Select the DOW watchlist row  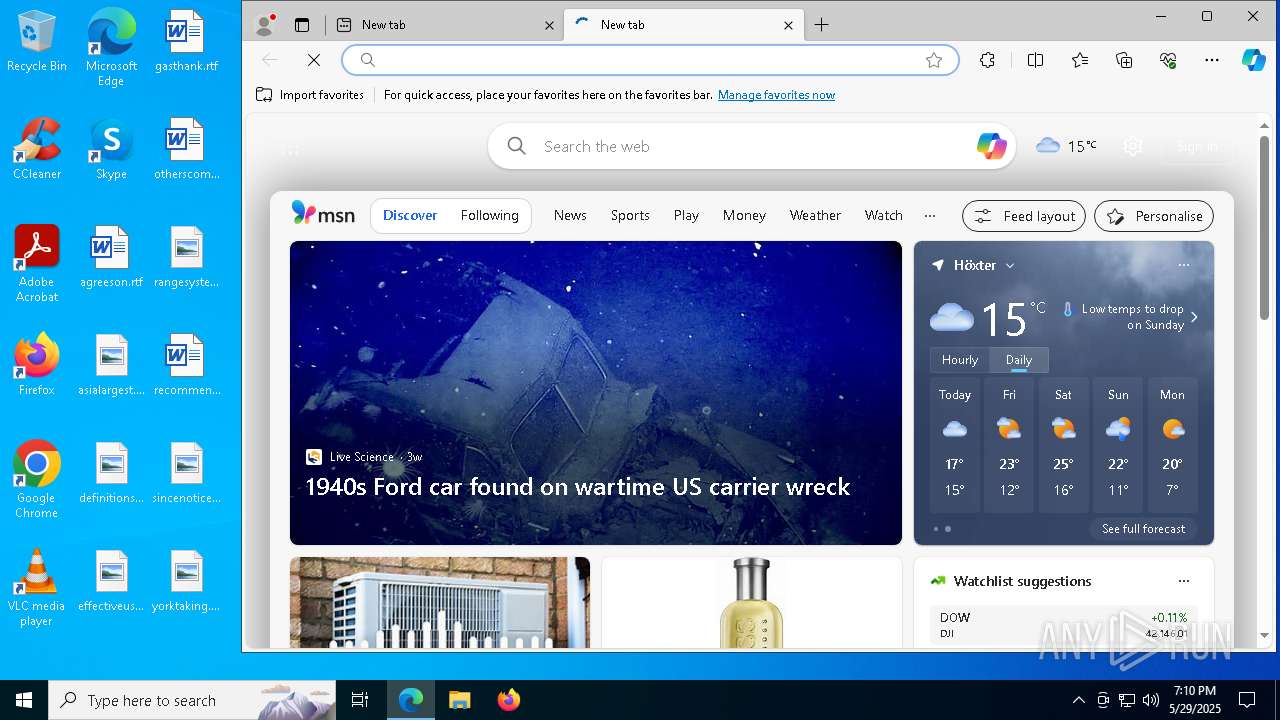(x=1063, y=625)
